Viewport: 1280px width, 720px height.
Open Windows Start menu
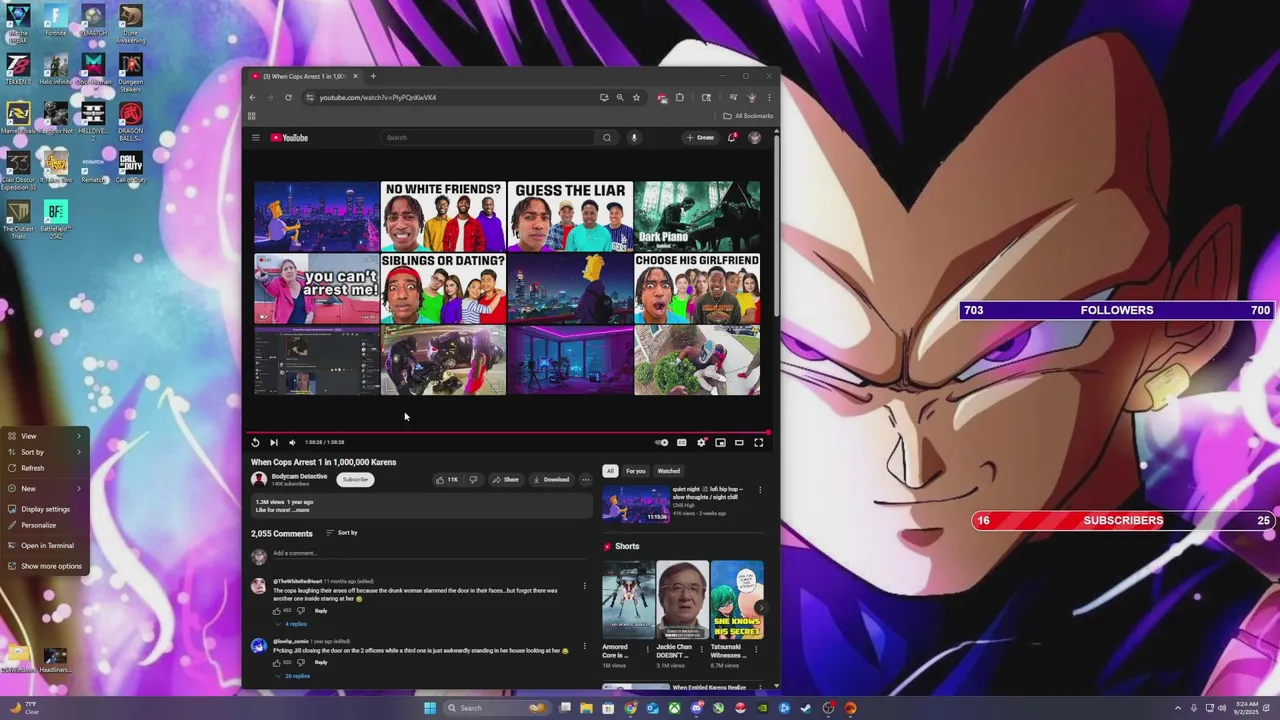[430, 708]
